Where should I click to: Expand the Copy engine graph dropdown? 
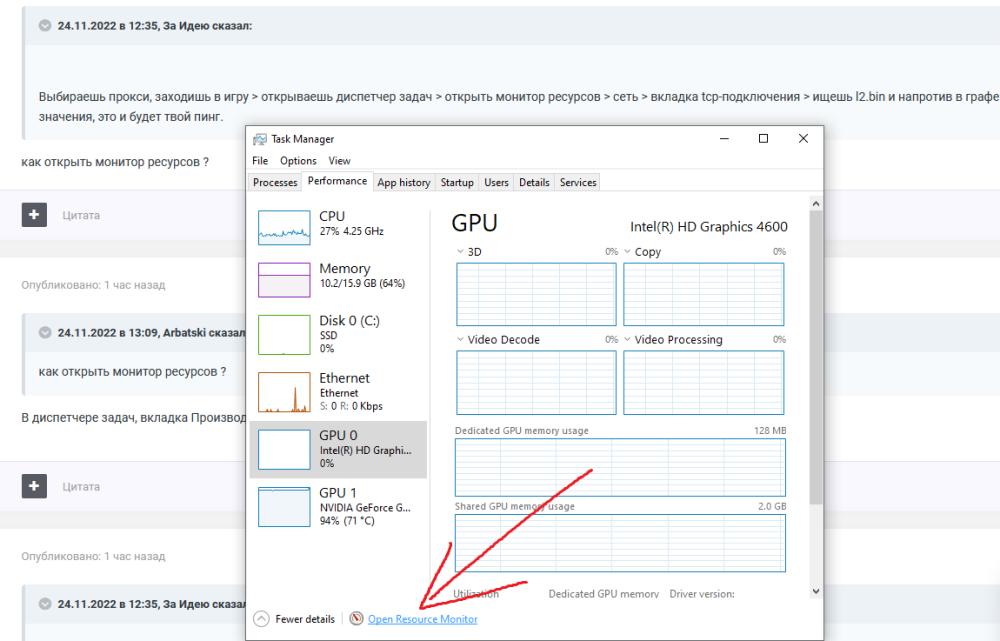[x=627, y=252]
